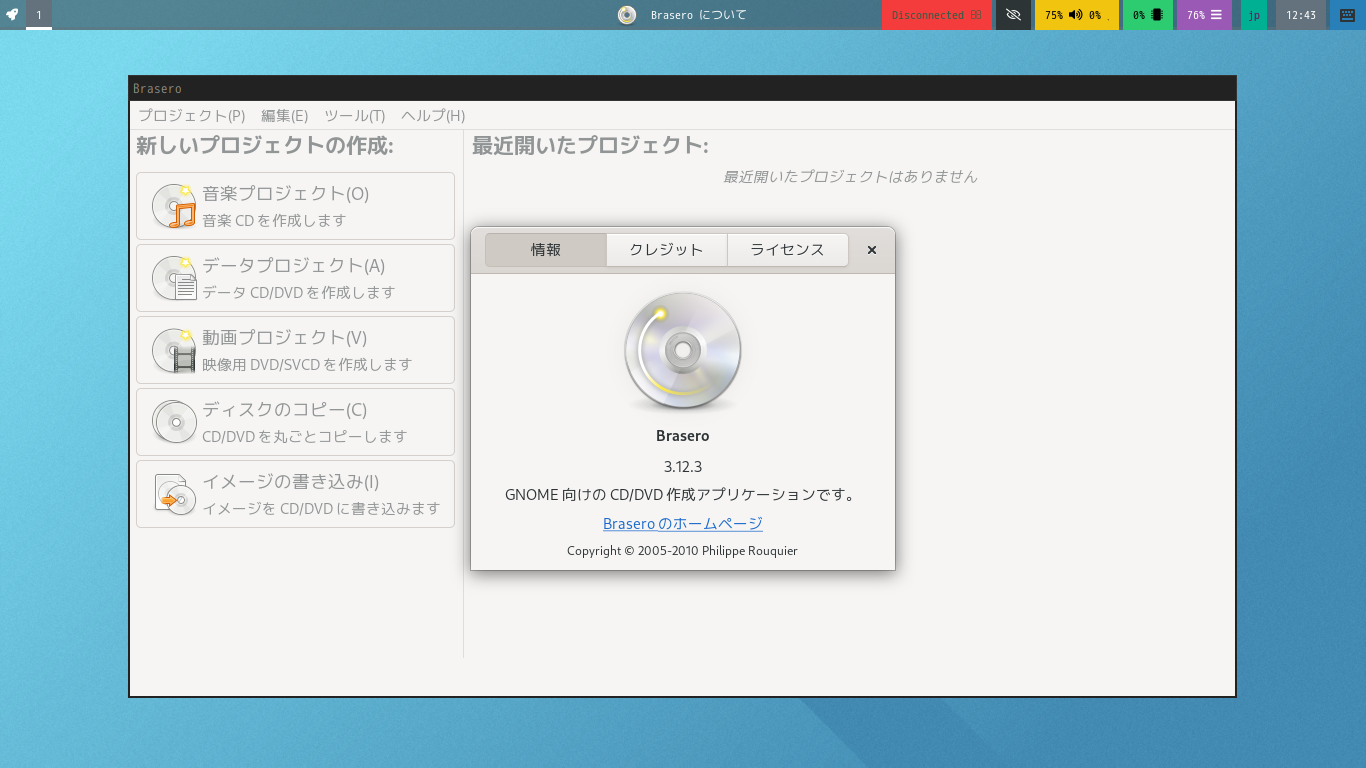Click the jp keyboard layout indicator

click(x=1254, y=15)
